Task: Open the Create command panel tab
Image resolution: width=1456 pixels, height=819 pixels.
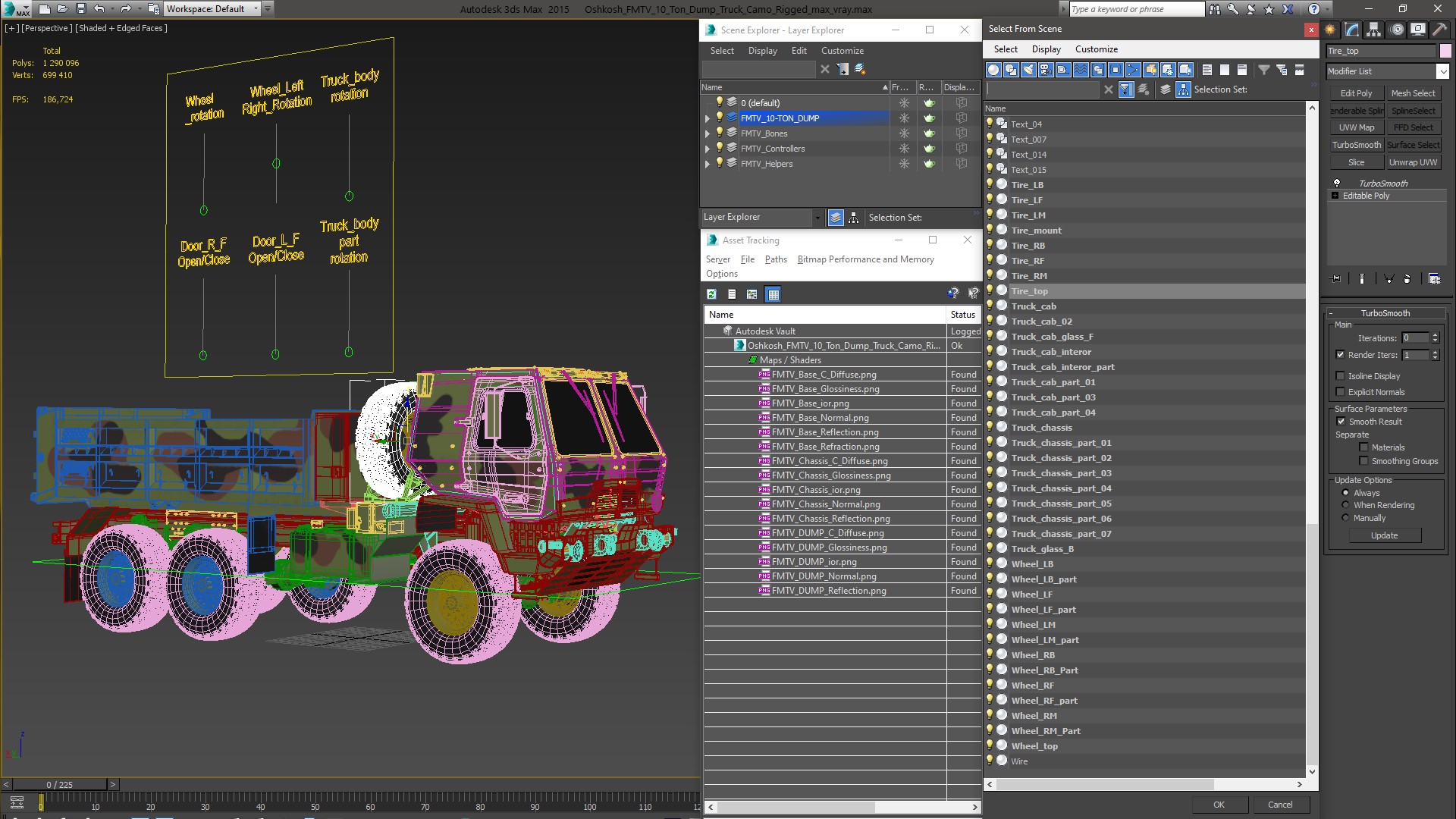Action: [1330, 30]
